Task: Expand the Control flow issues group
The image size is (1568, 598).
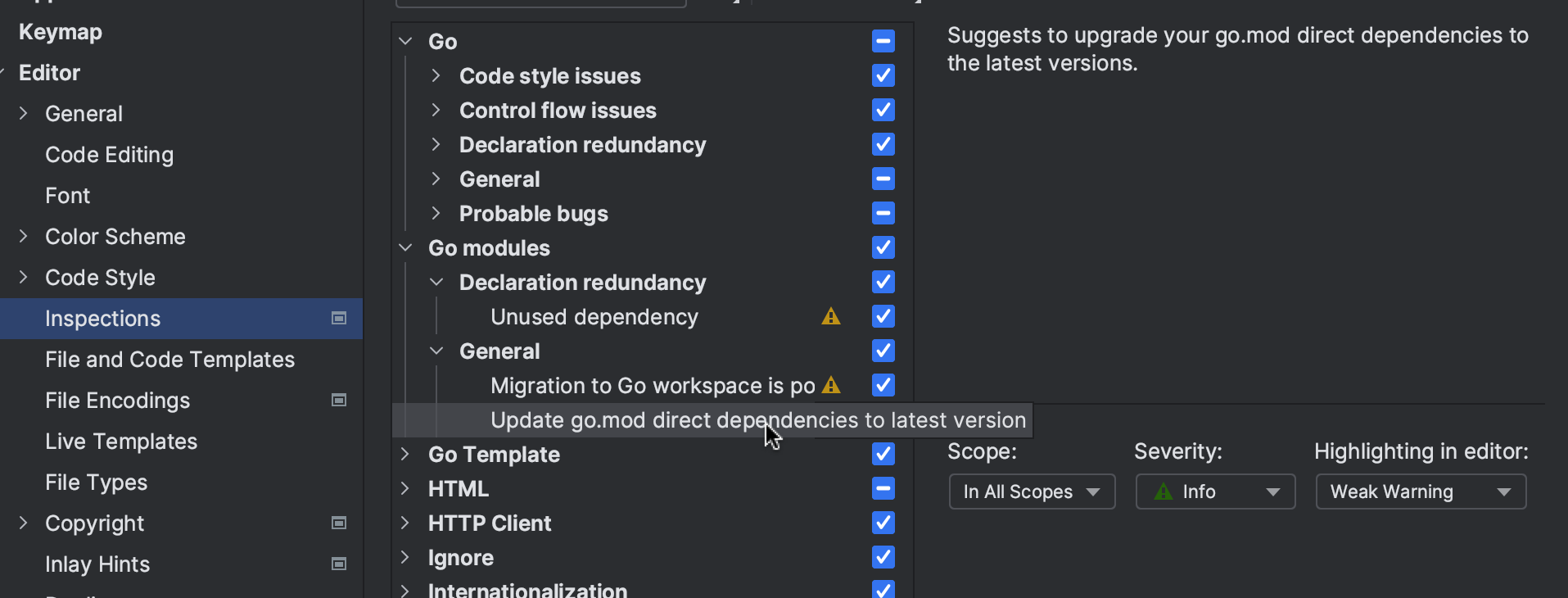Action: pyautogui.click(x=436, y=111)
